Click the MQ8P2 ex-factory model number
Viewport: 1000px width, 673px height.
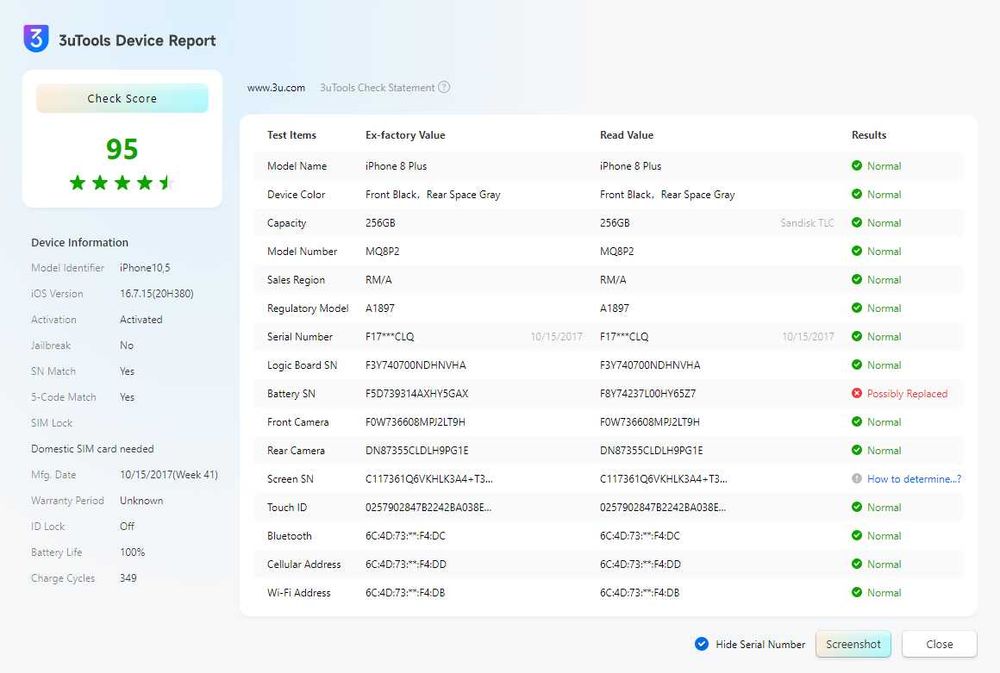[x=382, y=251]
